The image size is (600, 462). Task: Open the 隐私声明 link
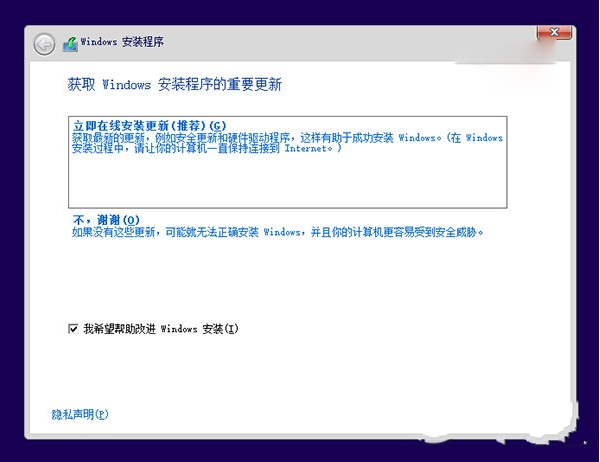(x=80, y=414)
